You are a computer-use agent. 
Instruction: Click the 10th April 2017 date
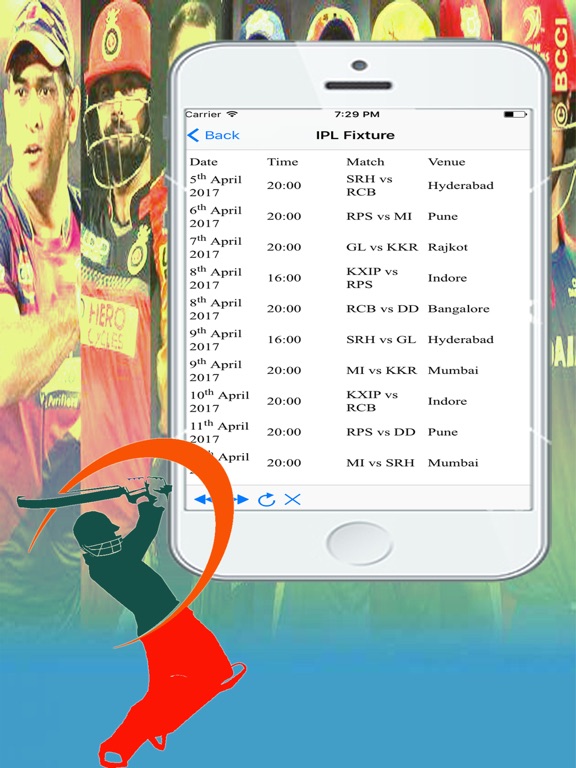pos(219,402)
